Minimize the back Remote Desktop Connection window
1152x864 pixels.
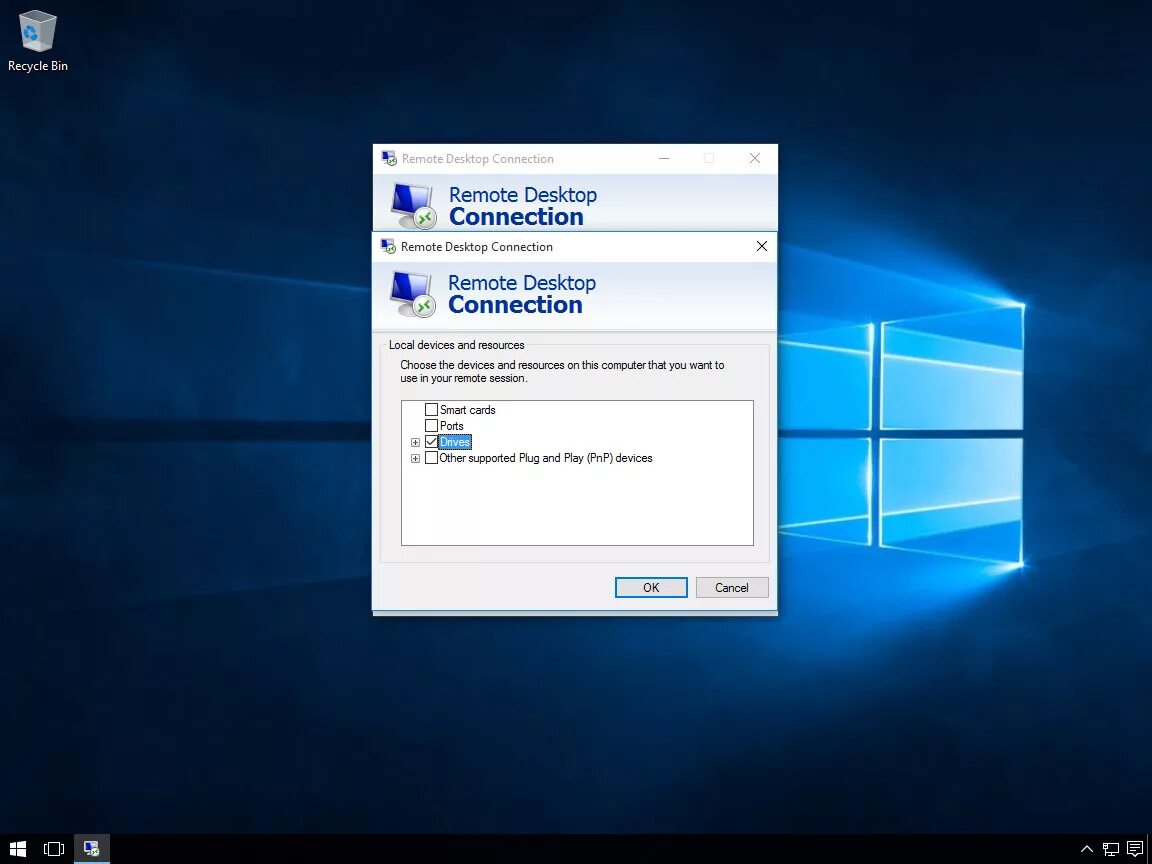663,158
